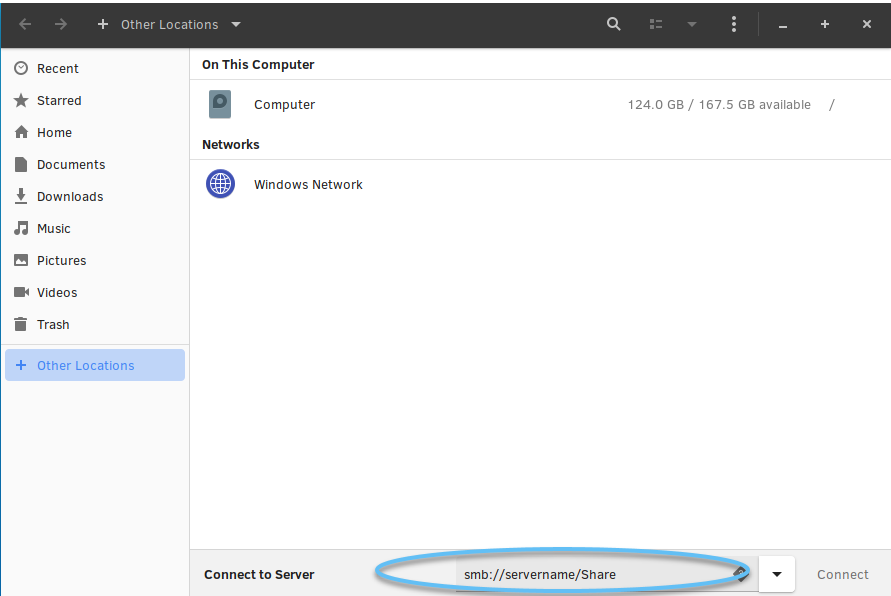The image size is (891, 596).
Task: Open Windows Network globe icon
Action: pyautogui.click(x=220, y=184)
